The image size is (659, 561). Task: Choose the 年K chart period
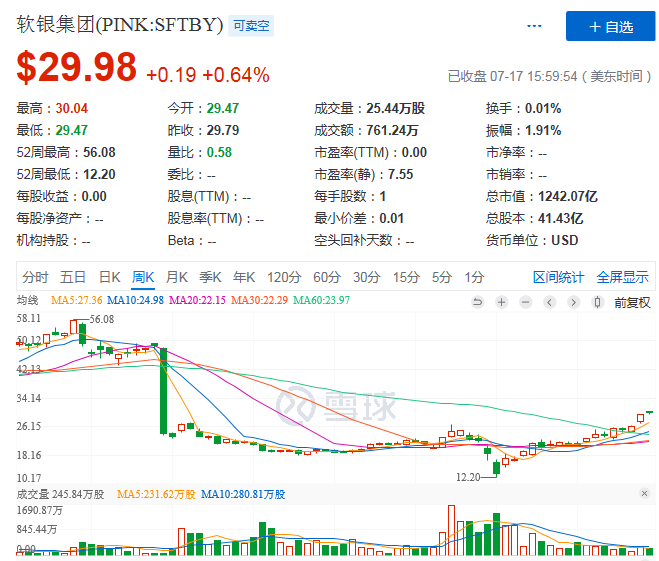click(x=244, y=277)
